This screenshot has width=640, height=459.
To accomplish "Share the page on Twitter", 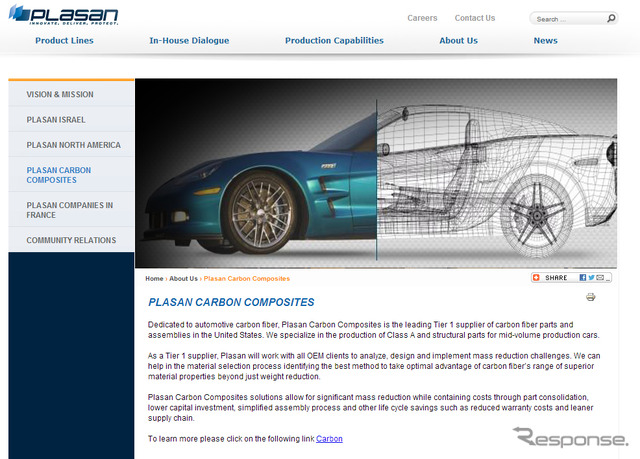I will [591, 278].
